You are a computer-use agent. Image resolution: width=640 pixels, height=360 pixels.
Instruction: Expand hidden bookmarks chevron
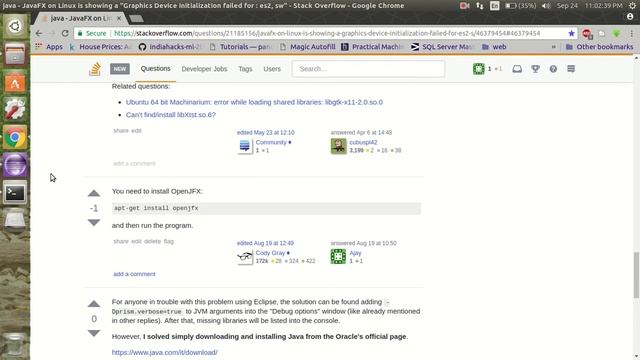click(554, 47)
